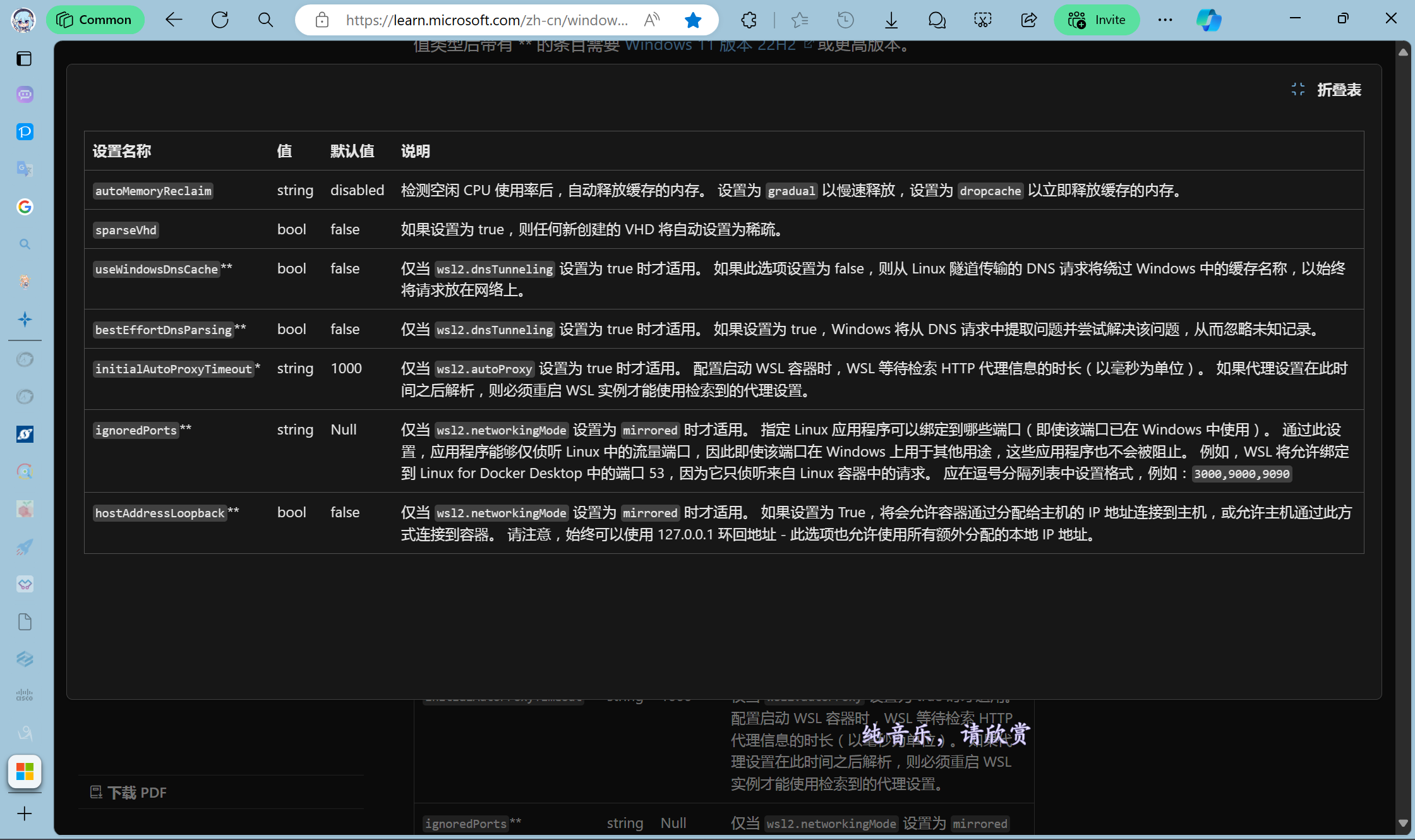Screen dimensions: 1415x840
Task: View site information lock icon
Action: 322,20
